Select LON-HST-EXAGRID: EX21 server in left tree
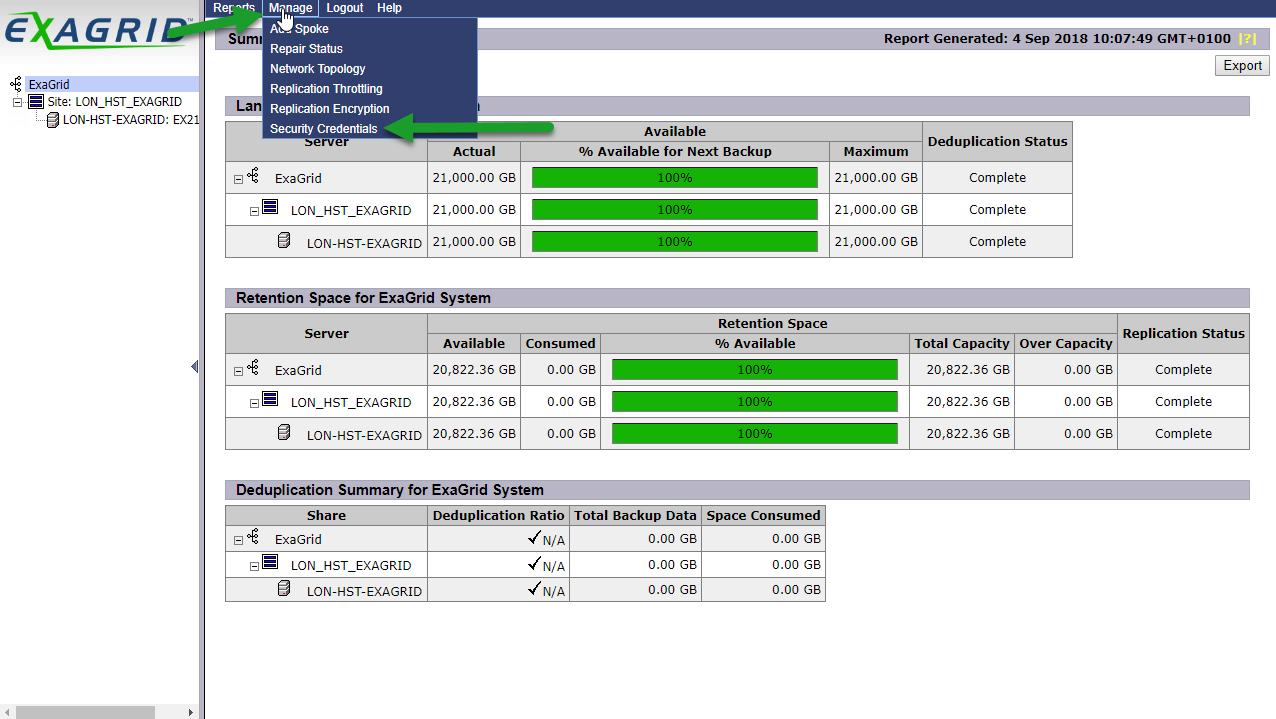 click(x=131, y=119)
